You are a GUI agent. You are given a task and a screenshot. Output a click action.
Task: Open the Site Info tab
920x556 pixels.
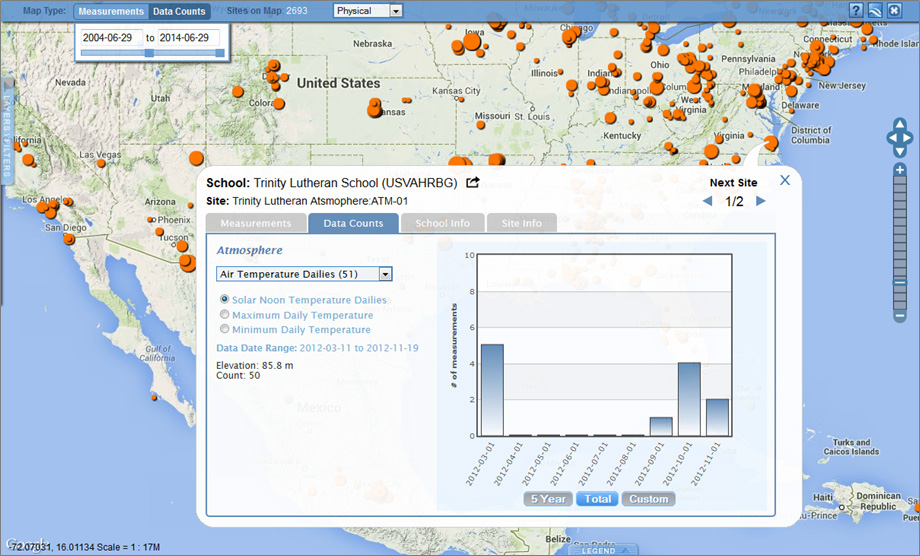[522, 223]
